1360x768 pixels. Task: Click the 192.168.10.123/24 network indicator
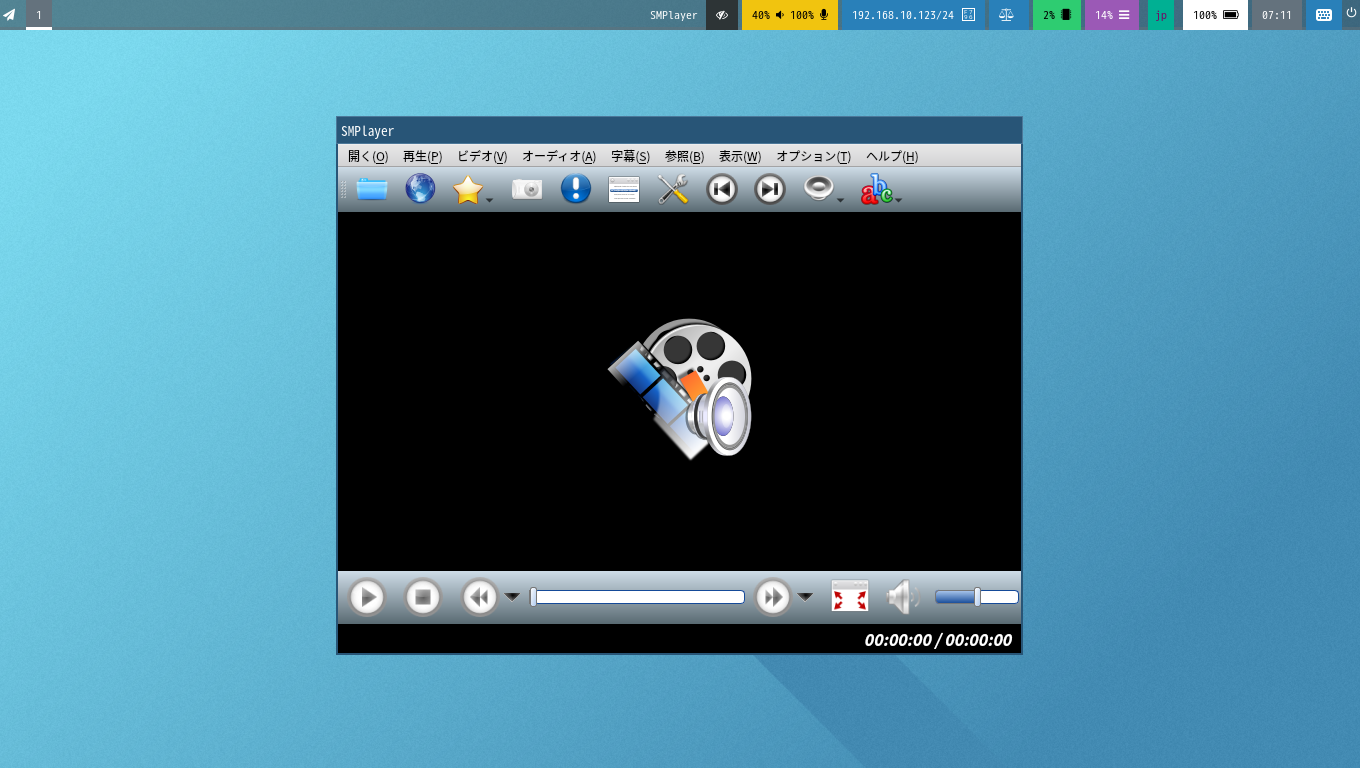click(x=913, y=15)
